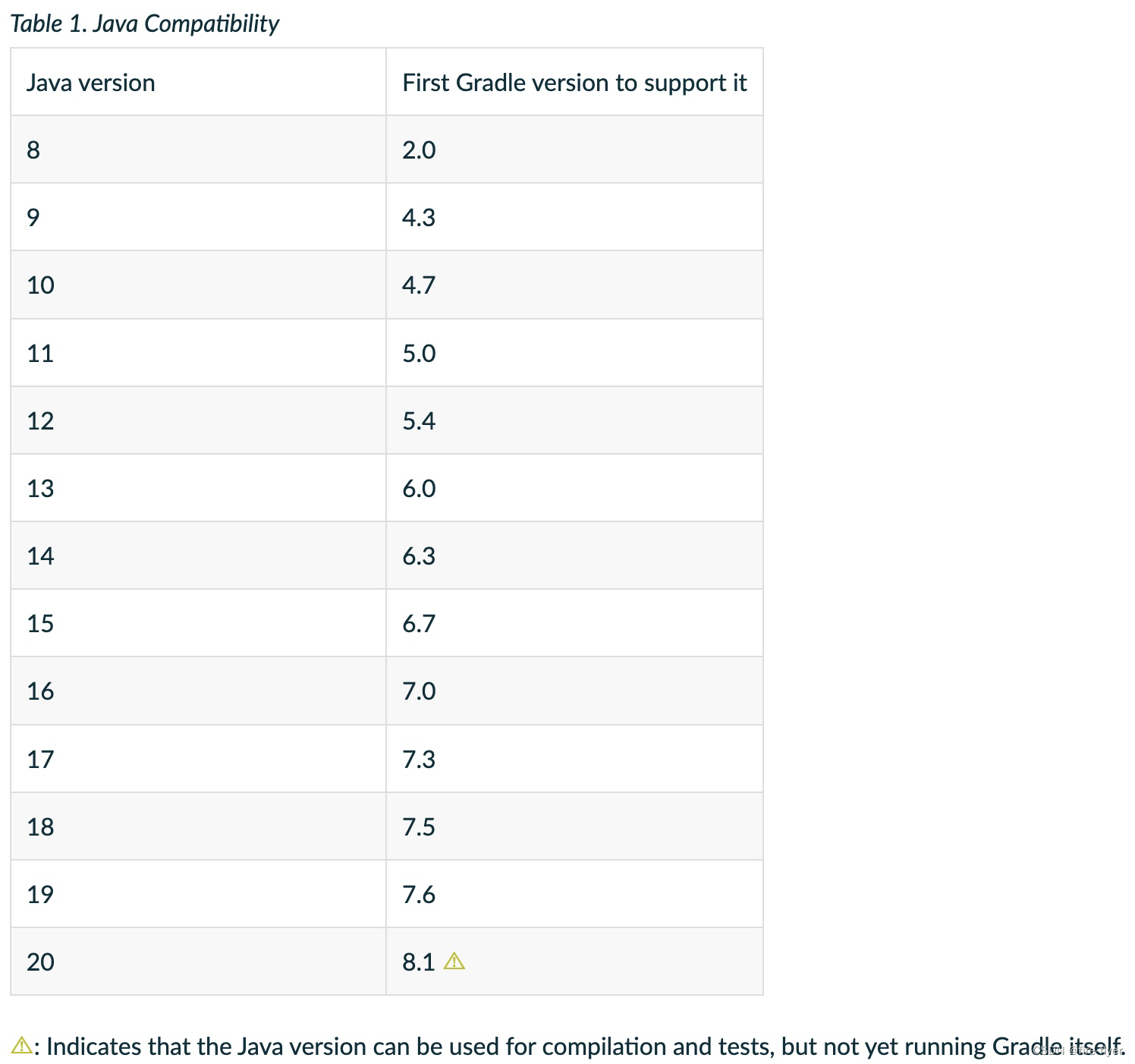
Task: Click the Gradle version 7.0 cell
Action: click(574, 691)
